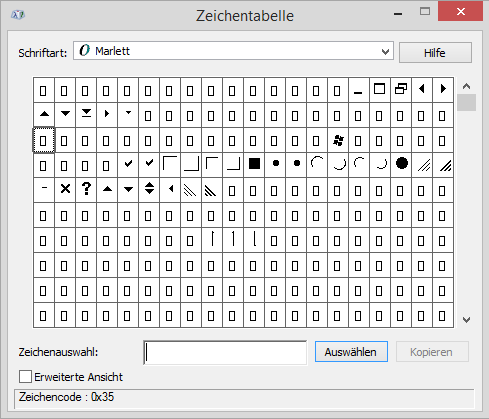Image resolution: width=489 pixels, height=419 pixels.
Task: Click the Auswählen button
Action: pos(351,352)
